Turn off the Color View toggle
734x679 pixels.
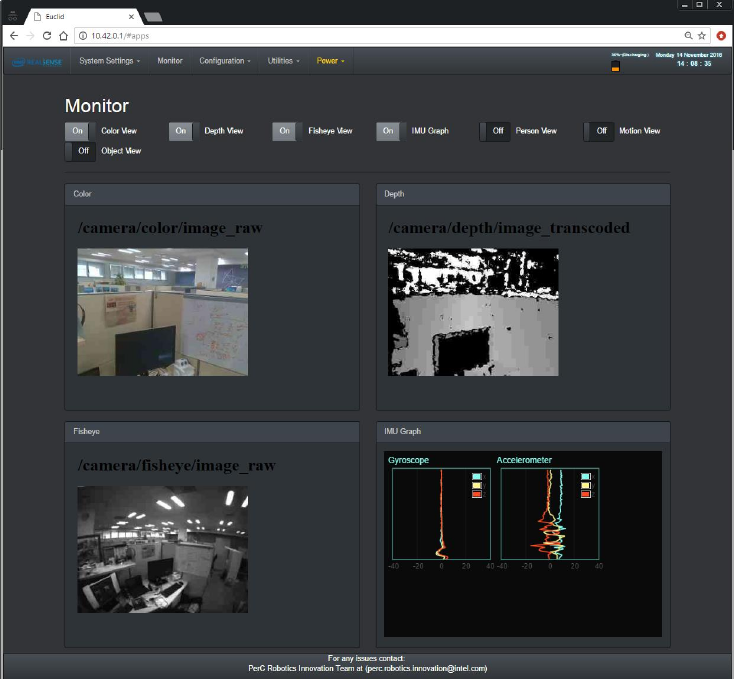click(x=80, y=131)
